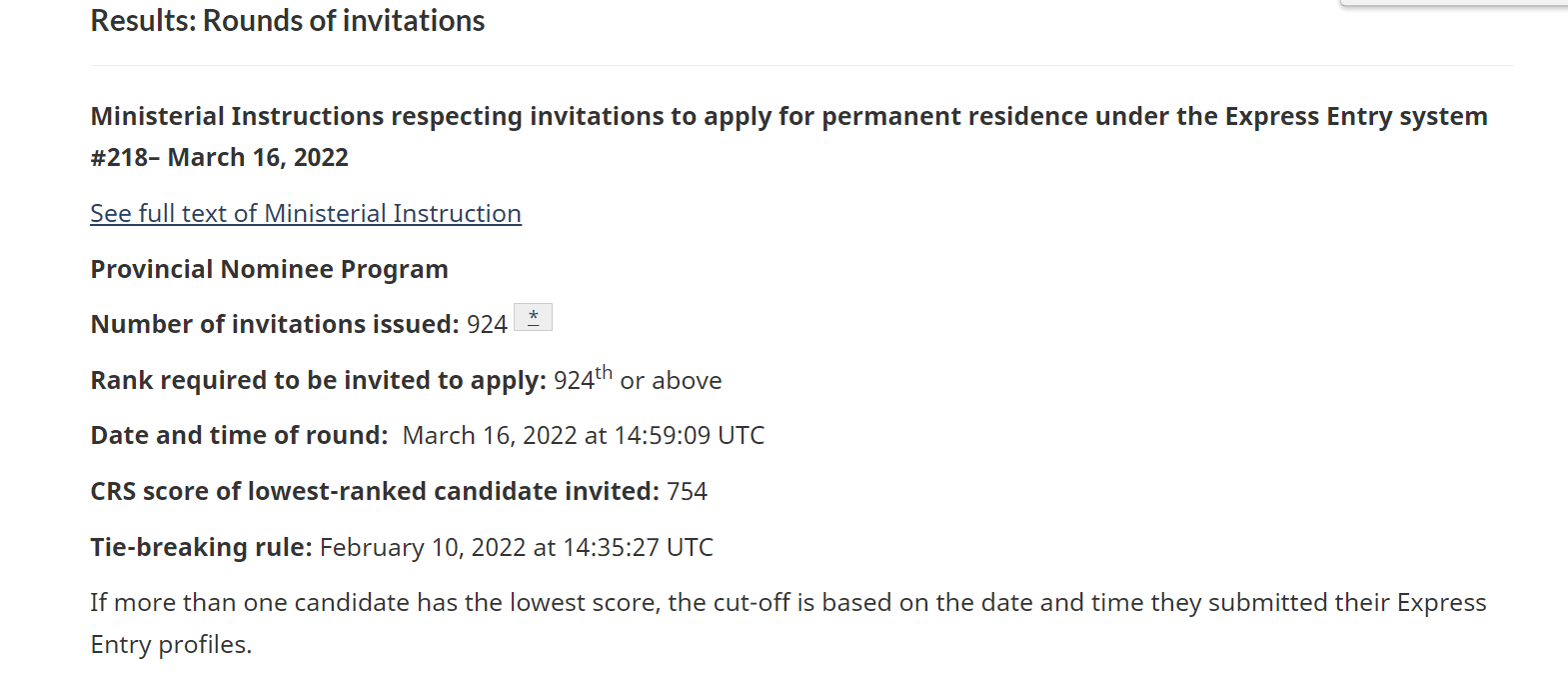Screen dimensions: 1568x674
Task: Click the "CRS score of lowest-ranked candidate" label
Action: pos(374,492)
